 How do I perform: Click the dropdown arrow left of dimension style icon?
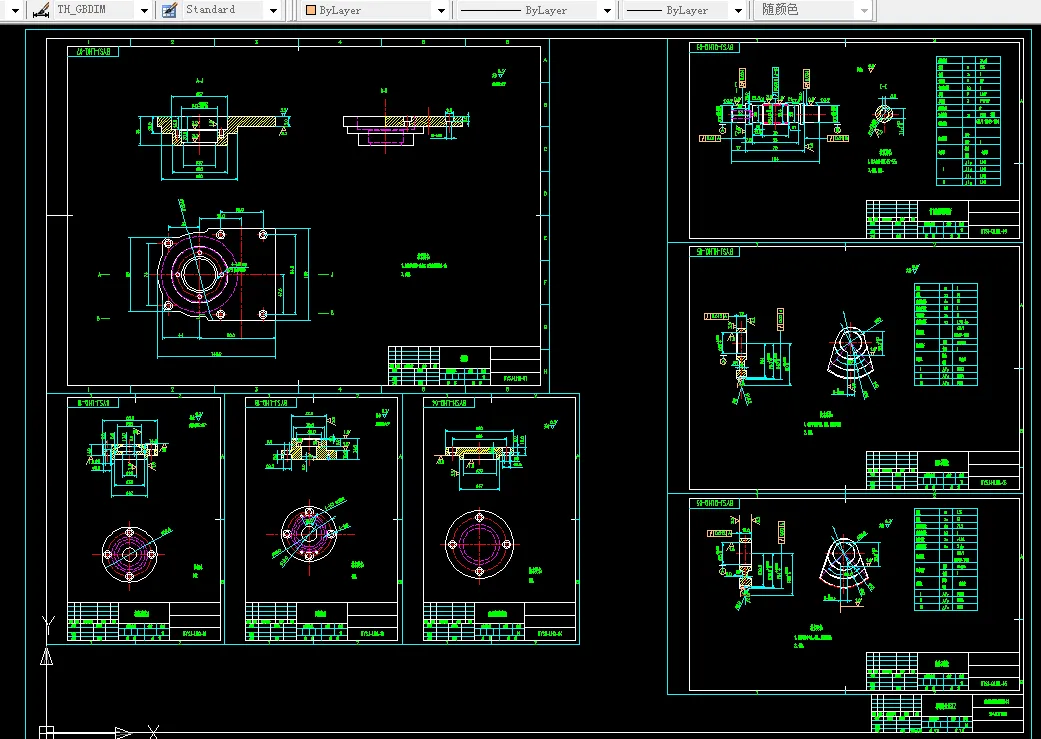coord(15,11)
